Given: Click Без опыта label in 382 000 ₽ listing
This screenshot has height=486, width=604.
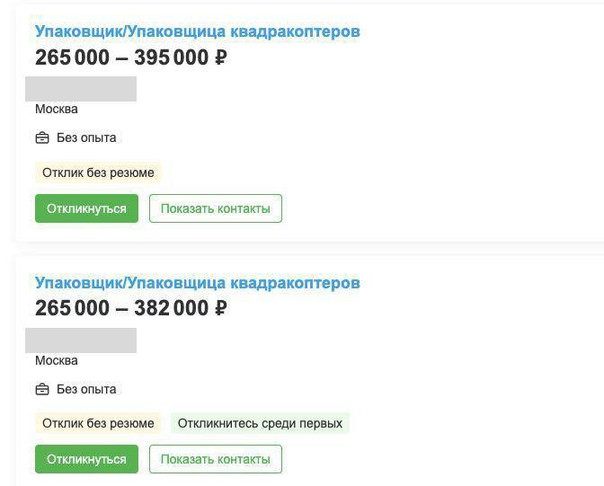Looking at the screenshot, I should (x=86, y=389).
